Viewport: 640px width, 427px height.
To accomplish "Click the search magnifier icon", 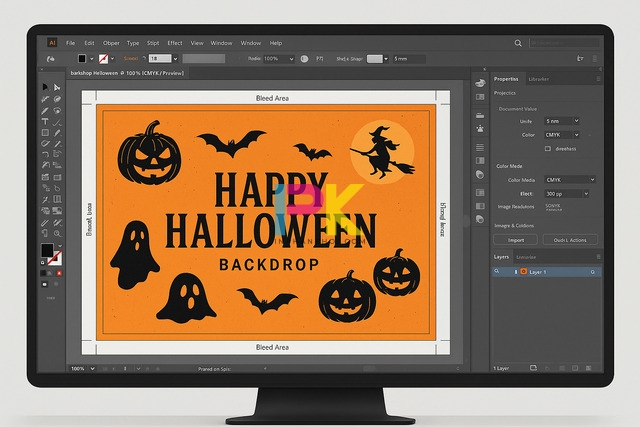I will click(x=517, y=43).
